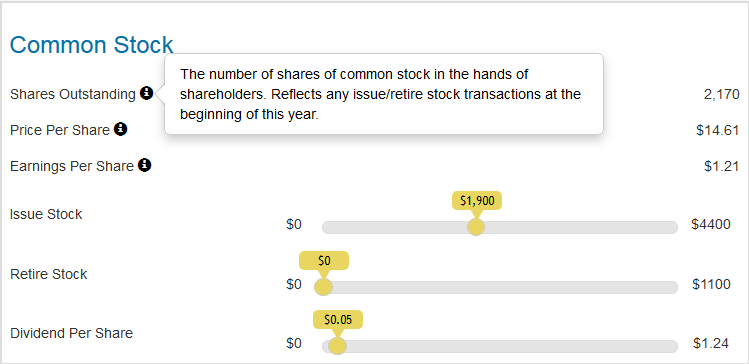Click the Price Per Share label
The height and width of the screenshot is (364, 749).
point(60,130)
